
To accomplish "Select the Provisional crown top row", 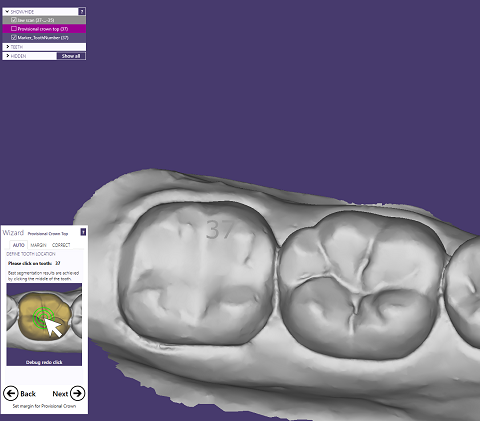I will click(44, 29).
